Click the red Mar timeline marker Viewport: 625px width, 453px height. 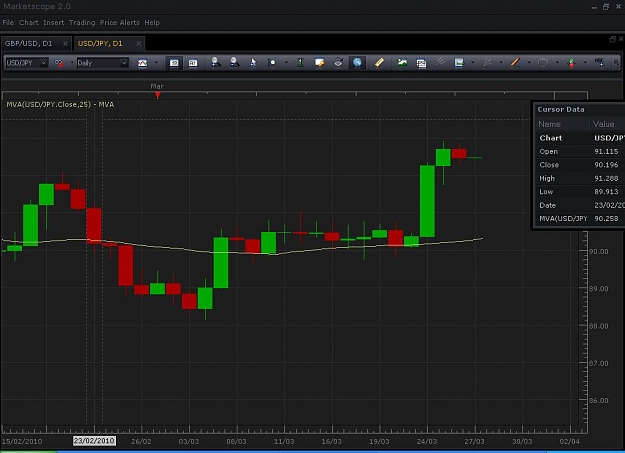(158, 95)
